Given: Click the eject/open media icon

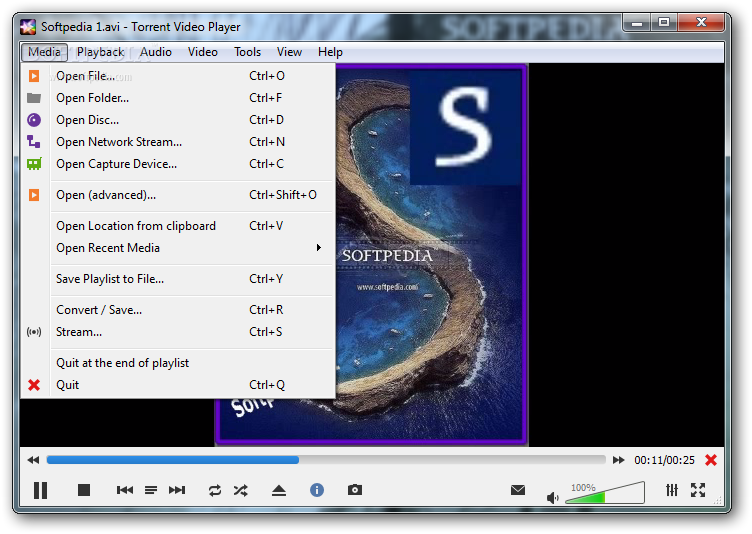Looking at the screenshot, I should 279,490.
